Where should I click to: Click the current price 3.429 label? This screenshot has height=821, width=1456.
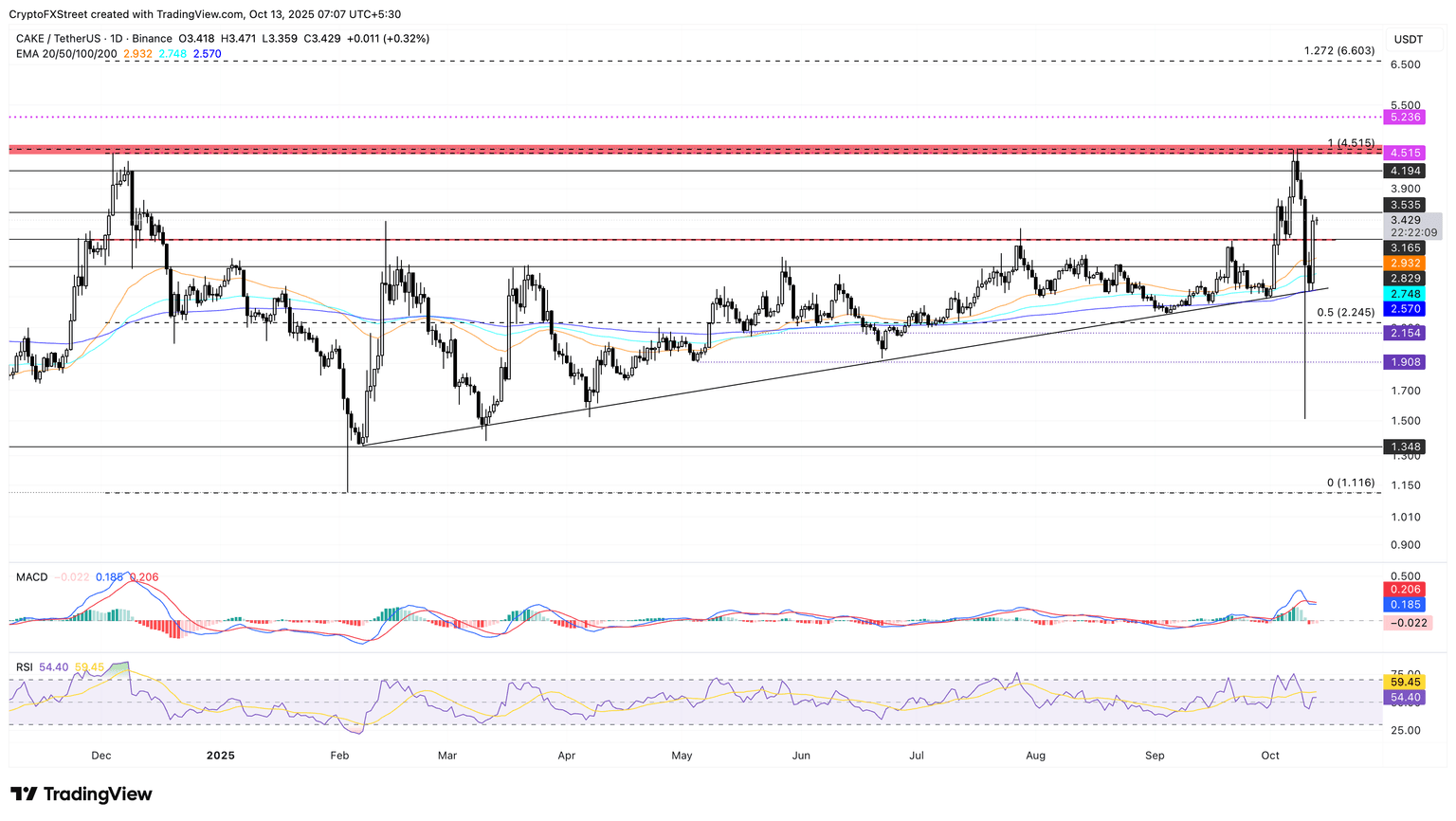[x=1405, y=220]
